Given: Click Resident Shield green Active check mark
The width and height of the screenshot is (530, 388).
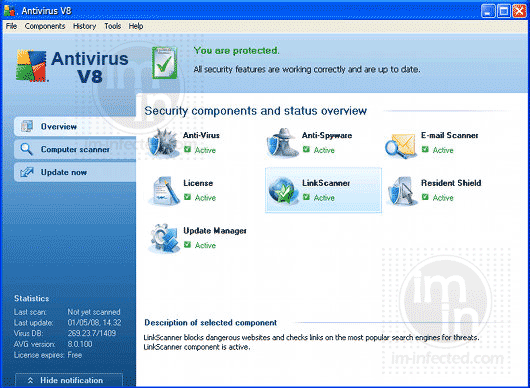Looking at the screenshot, I should (425, 197).
